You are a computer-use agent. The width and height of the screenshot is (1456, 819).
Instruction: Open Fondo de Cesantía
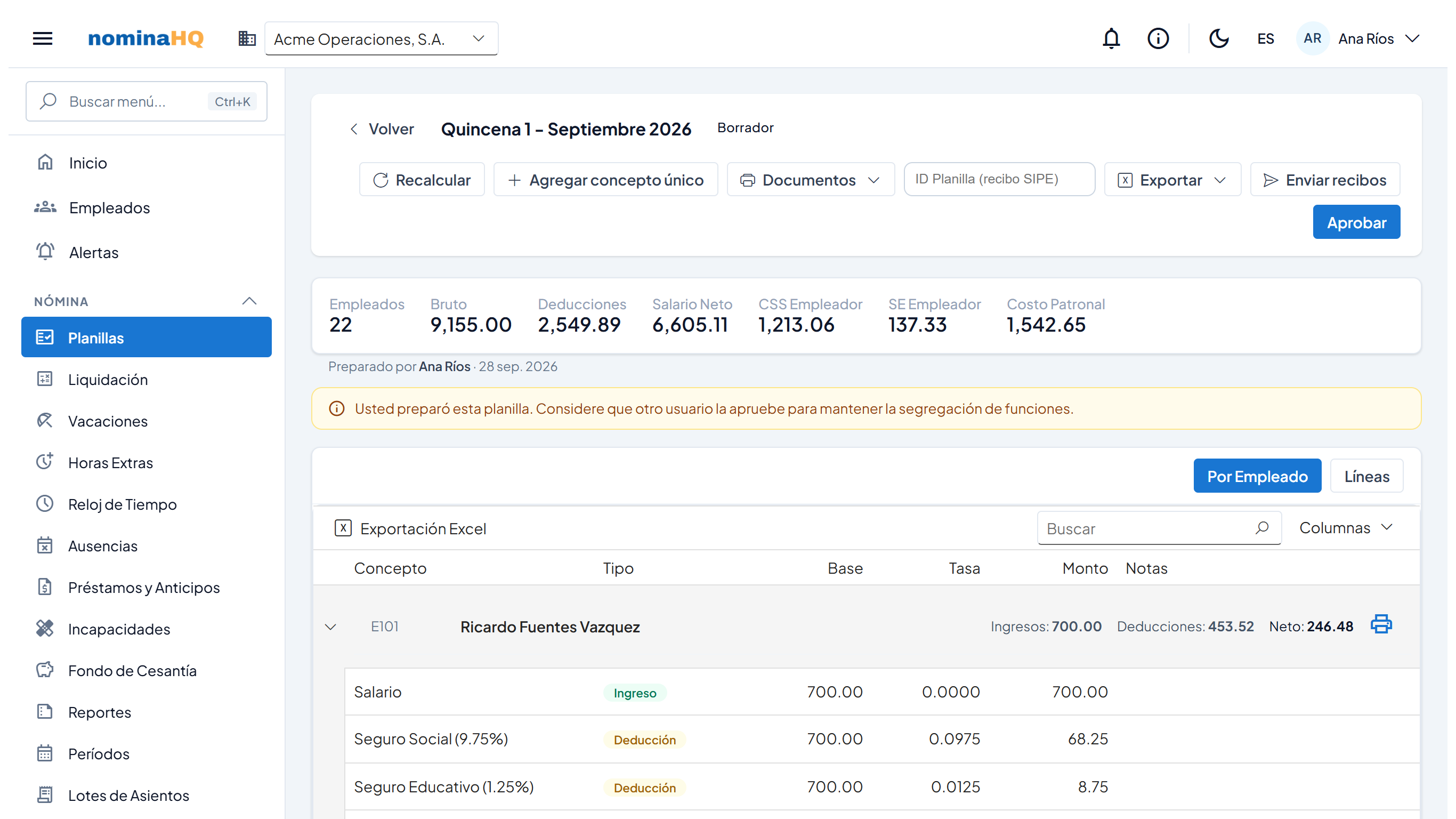click(x=147, y=670)
